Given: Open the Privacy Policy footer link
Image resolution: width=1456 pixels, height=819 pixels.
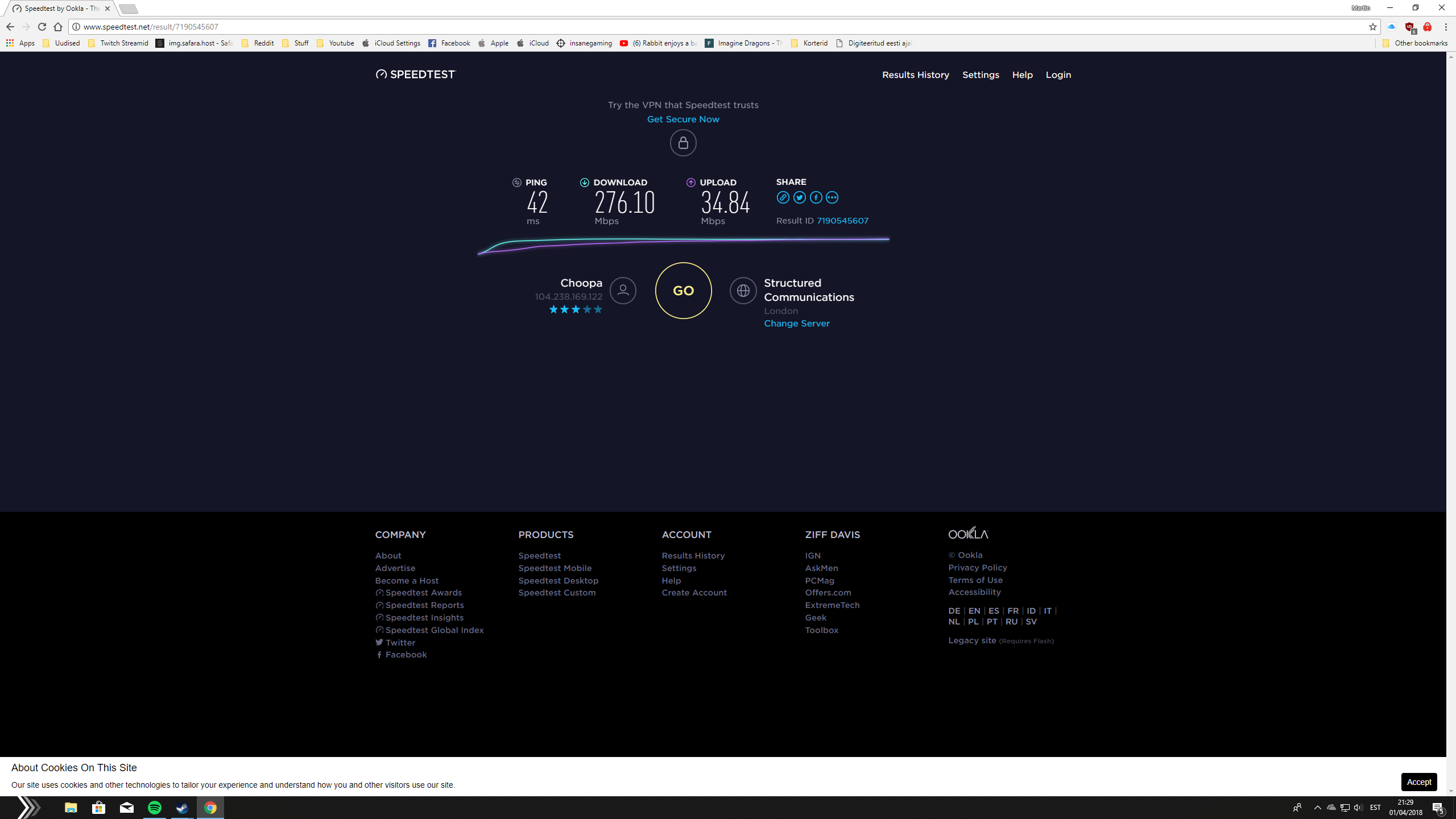Looking at the screenshot, I should click(978, 568).
